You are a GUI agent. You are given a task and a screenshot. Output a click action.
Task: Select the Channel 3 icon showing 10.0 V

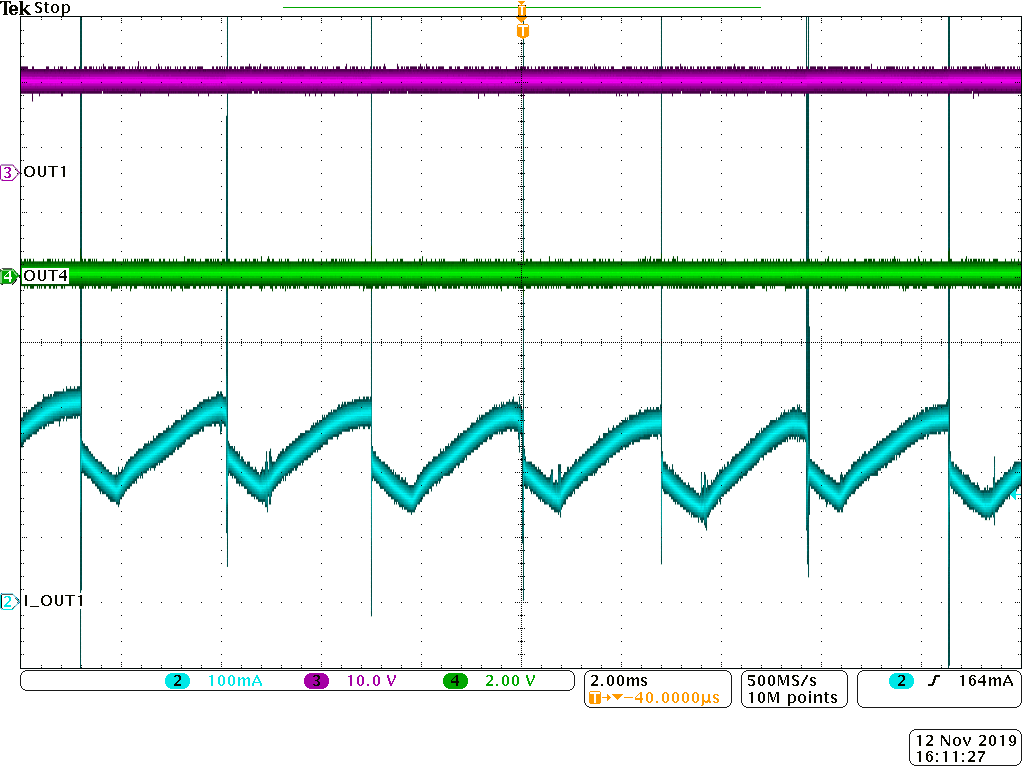[315, 679]
